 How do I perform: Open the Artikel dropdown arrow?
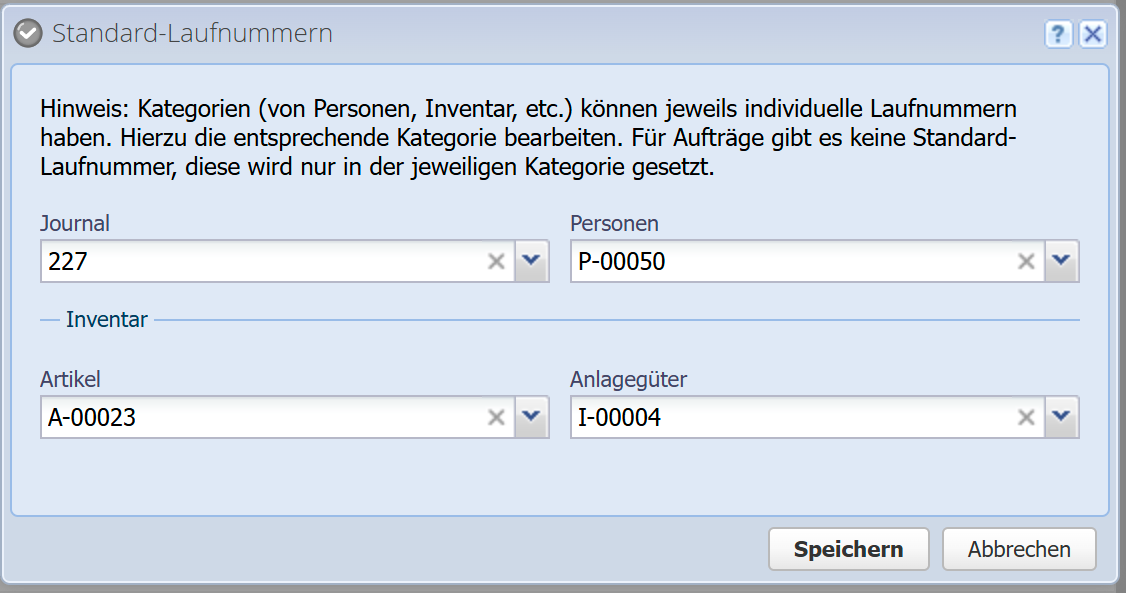point(532,418)
